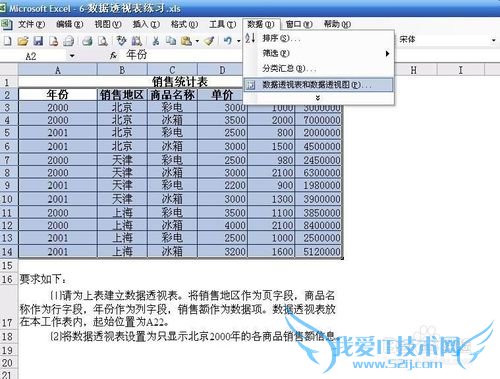Image resolution: width=500 pixels, height=379 pixels.
Task: Open the 帮助(H) menu
Action: (x=337, y=24)
